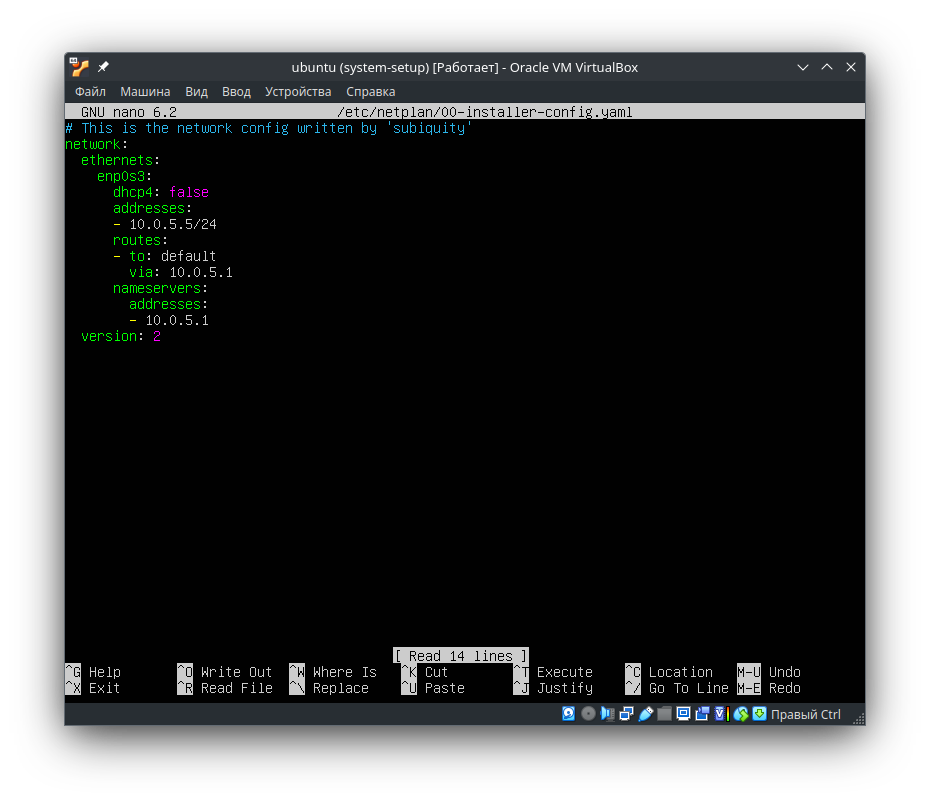
Task: Click Write Out in nano shortcuts
Action: click(226, 672)
